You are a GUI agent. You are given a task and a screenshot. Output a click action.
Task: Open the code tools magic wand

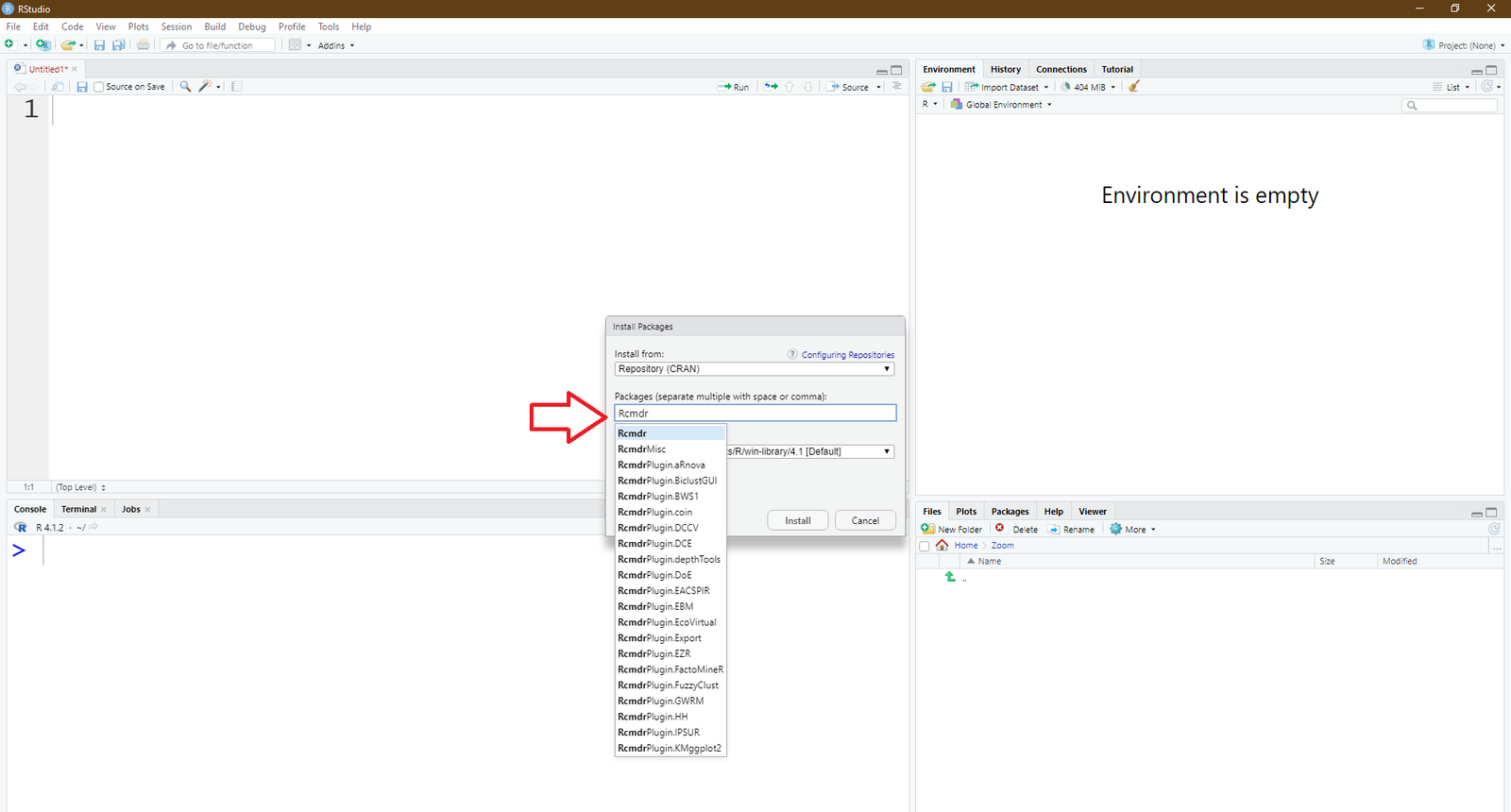pos(205,87)
